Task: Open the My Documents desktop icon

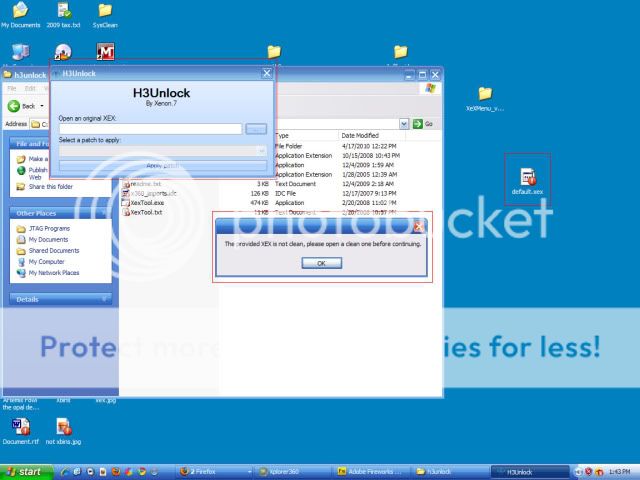Action: pyautogui.click(x=20, y=11)
